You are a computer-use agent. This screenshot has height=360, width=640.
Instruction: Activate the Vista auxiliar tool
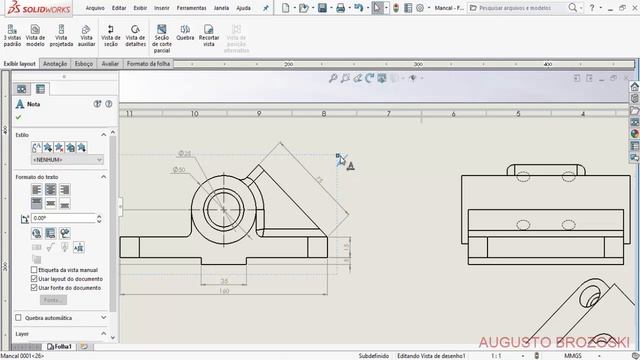(x=86, y=35)
